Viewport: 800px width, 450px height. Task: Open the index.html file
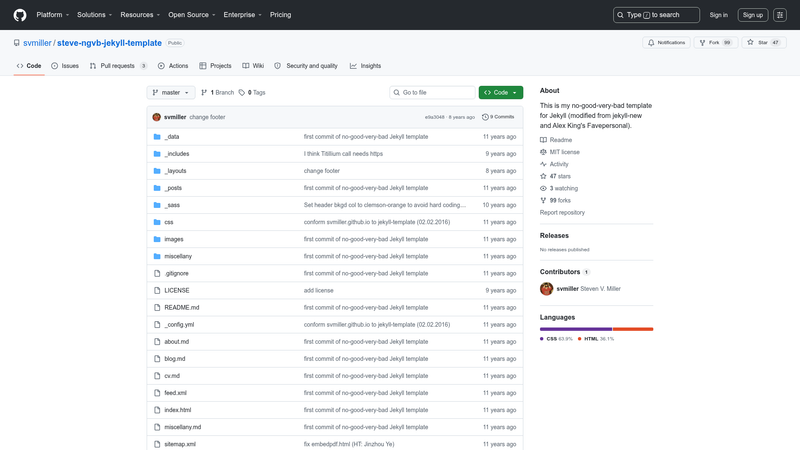(178, 410)
